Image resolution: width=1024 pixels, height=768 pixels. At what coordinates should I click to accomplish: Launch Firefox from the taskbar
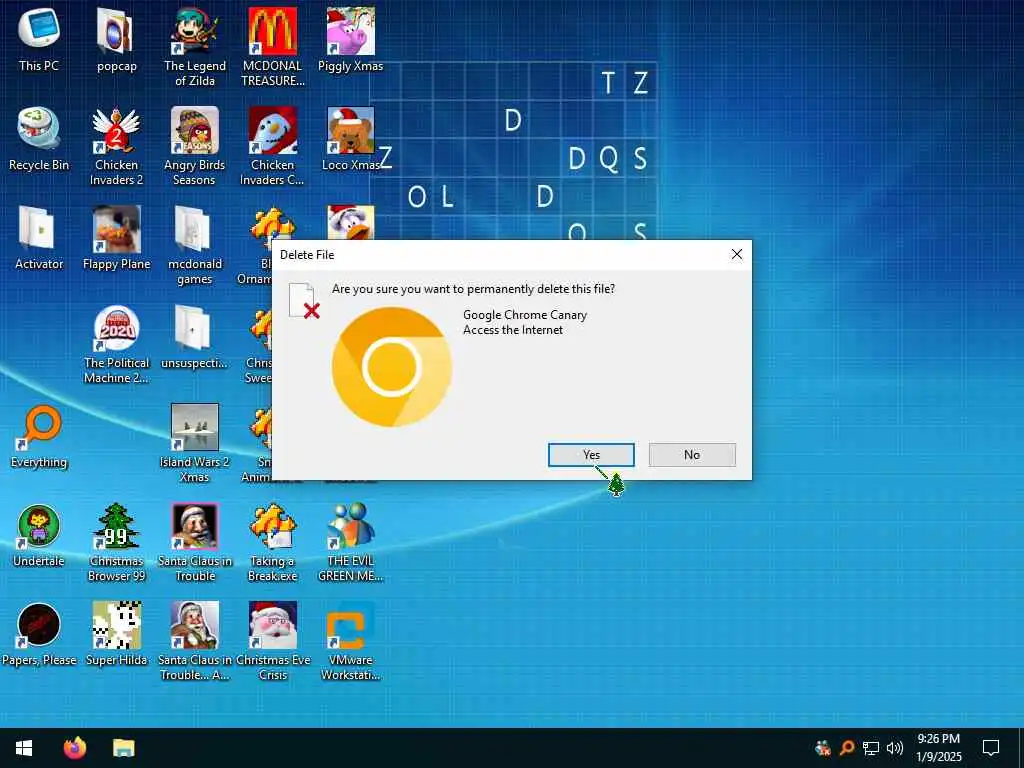74,748
